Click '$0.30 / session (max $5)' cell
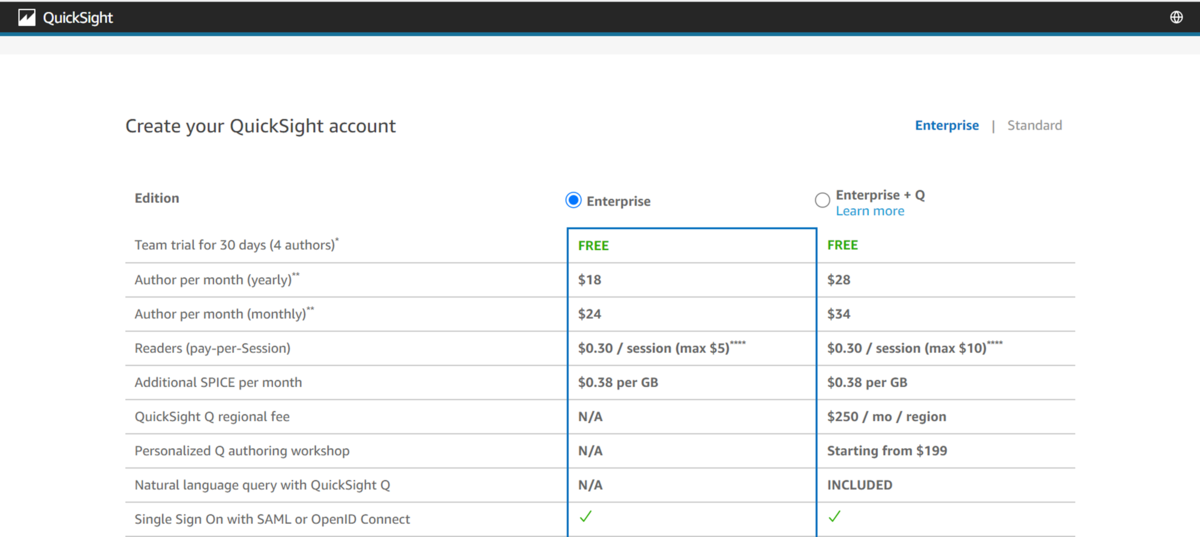This screenshot has width=1200, height=537. (662, 348)
